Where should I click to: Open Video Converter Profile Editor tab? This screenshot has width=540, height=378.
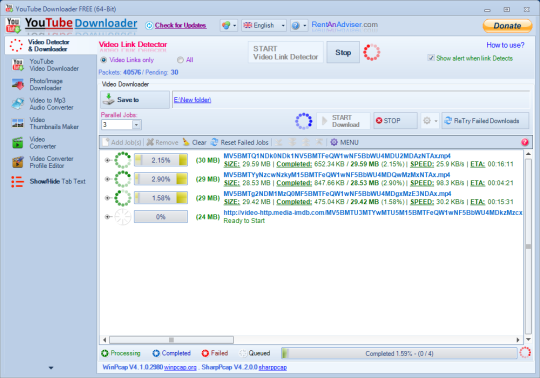(x=51, y=162)
